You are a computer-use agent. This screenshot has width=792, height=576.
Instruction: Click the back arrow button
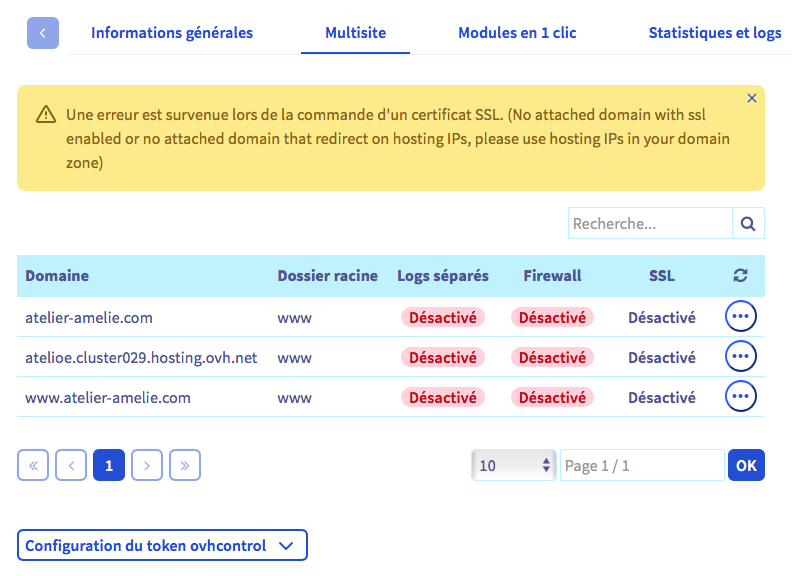[x=43, y=33]
